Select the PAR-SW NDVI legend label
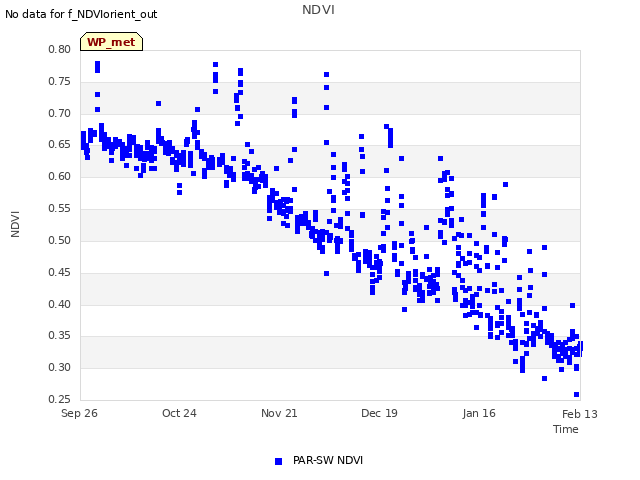Image resolution: width=640 pixels, height=480 pixels. click(x=328, y=460)
